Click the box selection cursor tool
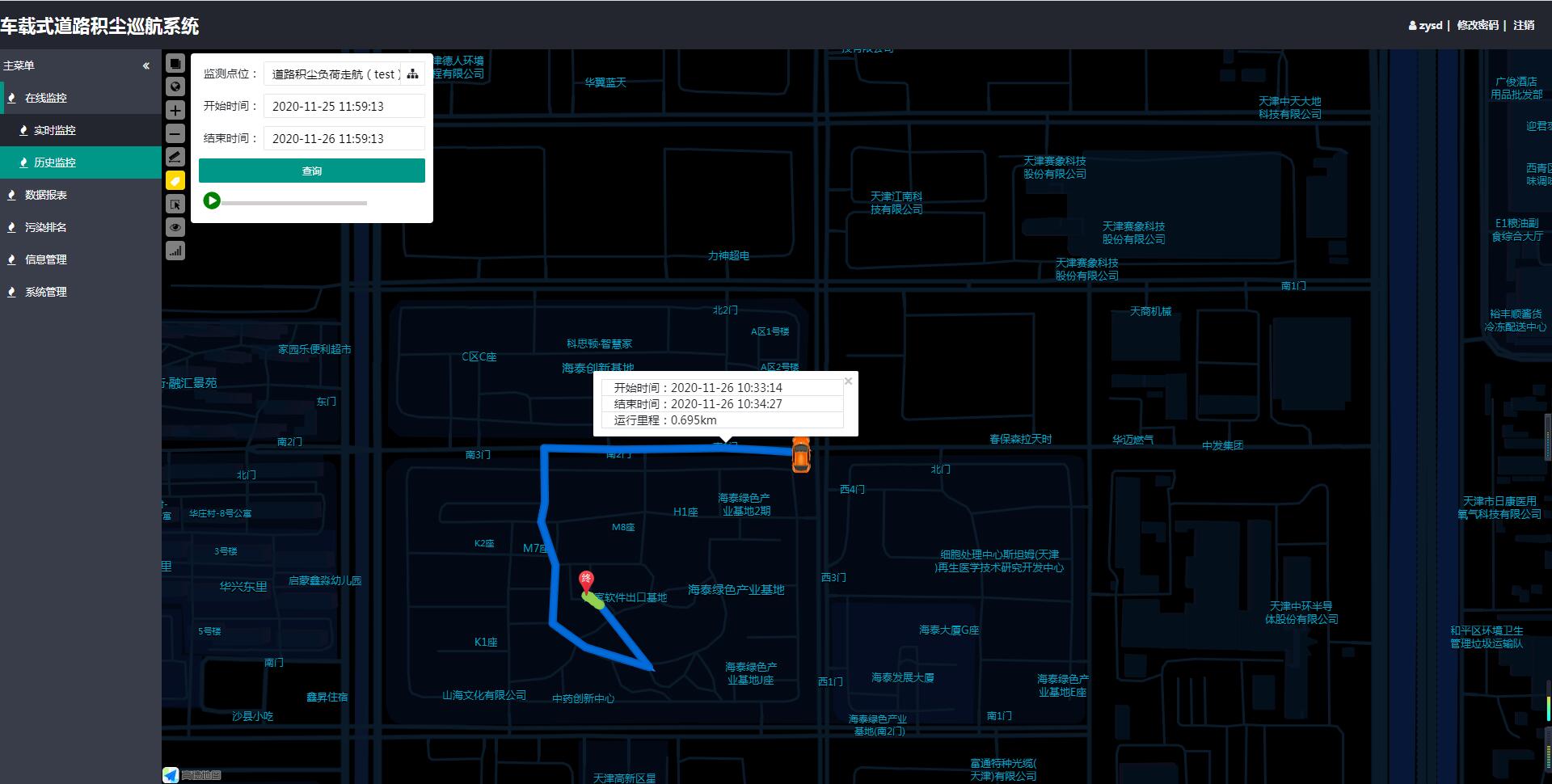 [x=175, y=204]
